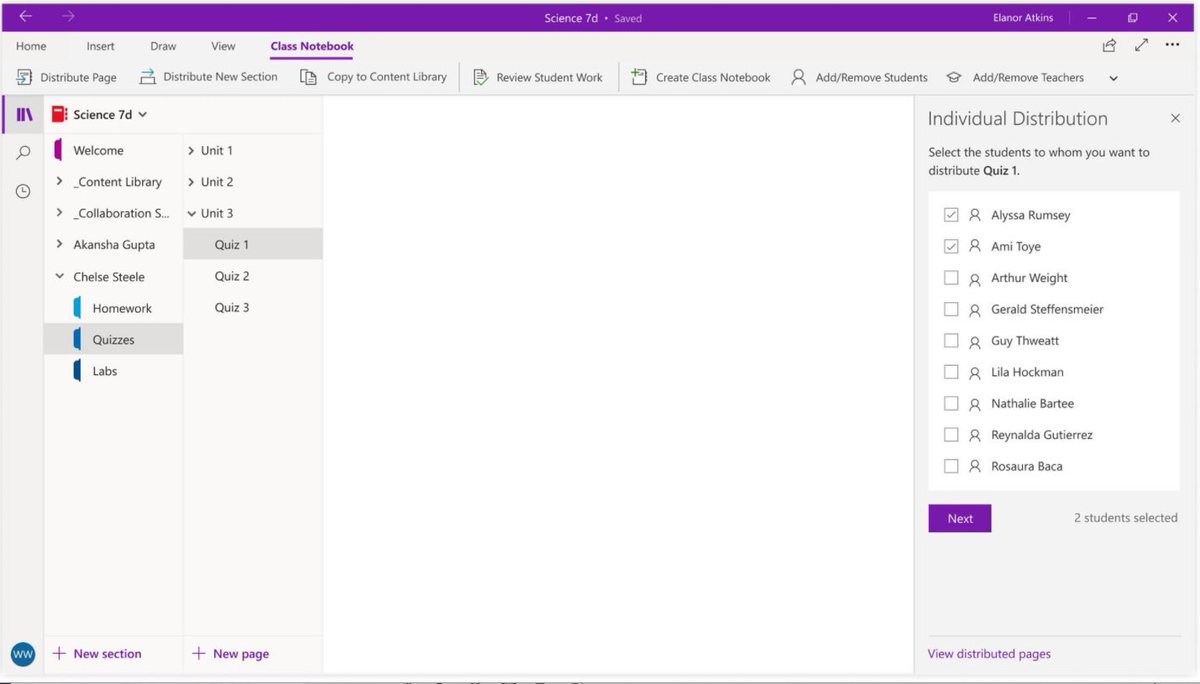The height and width of the screenshot is (684, 1200).
Task: Check the Gerald Steffensmeier checkbox
Action: [x=951, y=309]
